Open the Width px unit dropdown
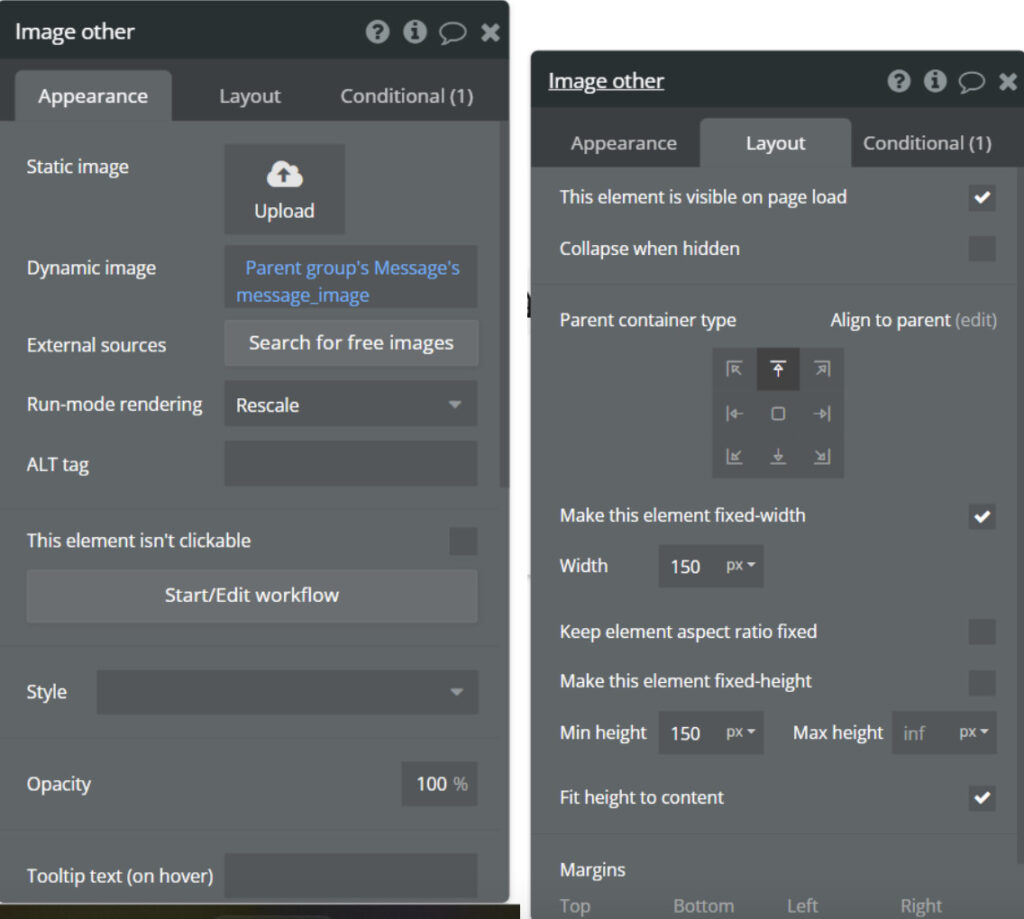Screen dimensions: 1024x919 pos(740,566)
